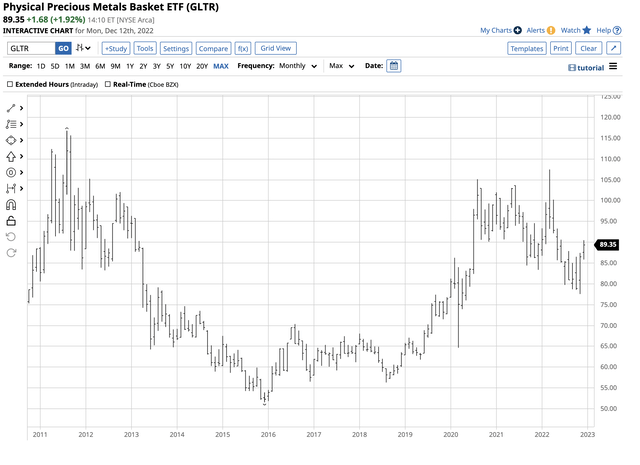640x465 pixels.
Task: Select the 20Y range
Action: pos(202,66)
